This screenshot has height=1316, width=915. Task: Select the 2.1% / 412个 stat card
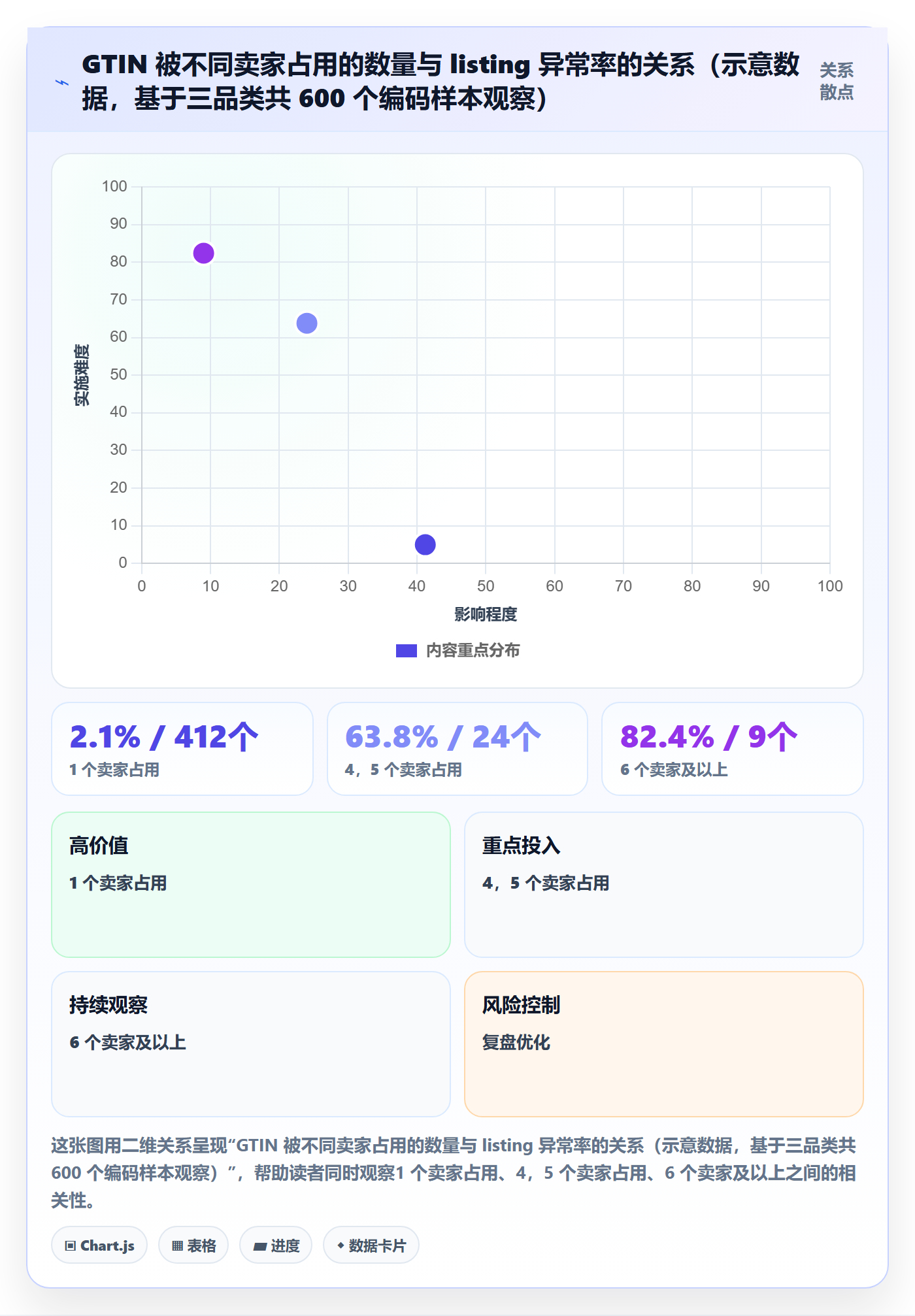pos(182,749)
